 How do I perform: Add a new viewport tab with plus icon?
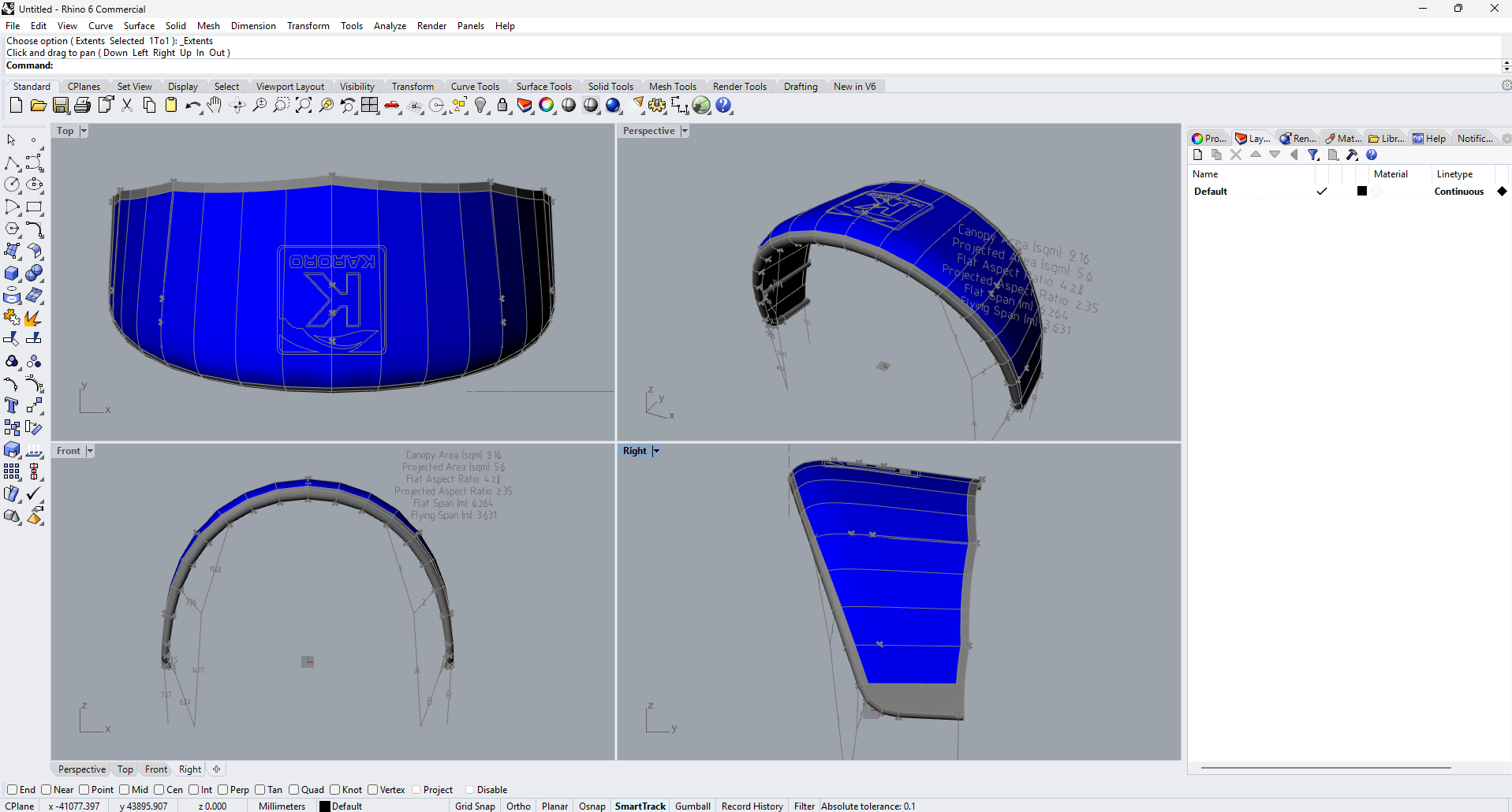click(216, 769)
